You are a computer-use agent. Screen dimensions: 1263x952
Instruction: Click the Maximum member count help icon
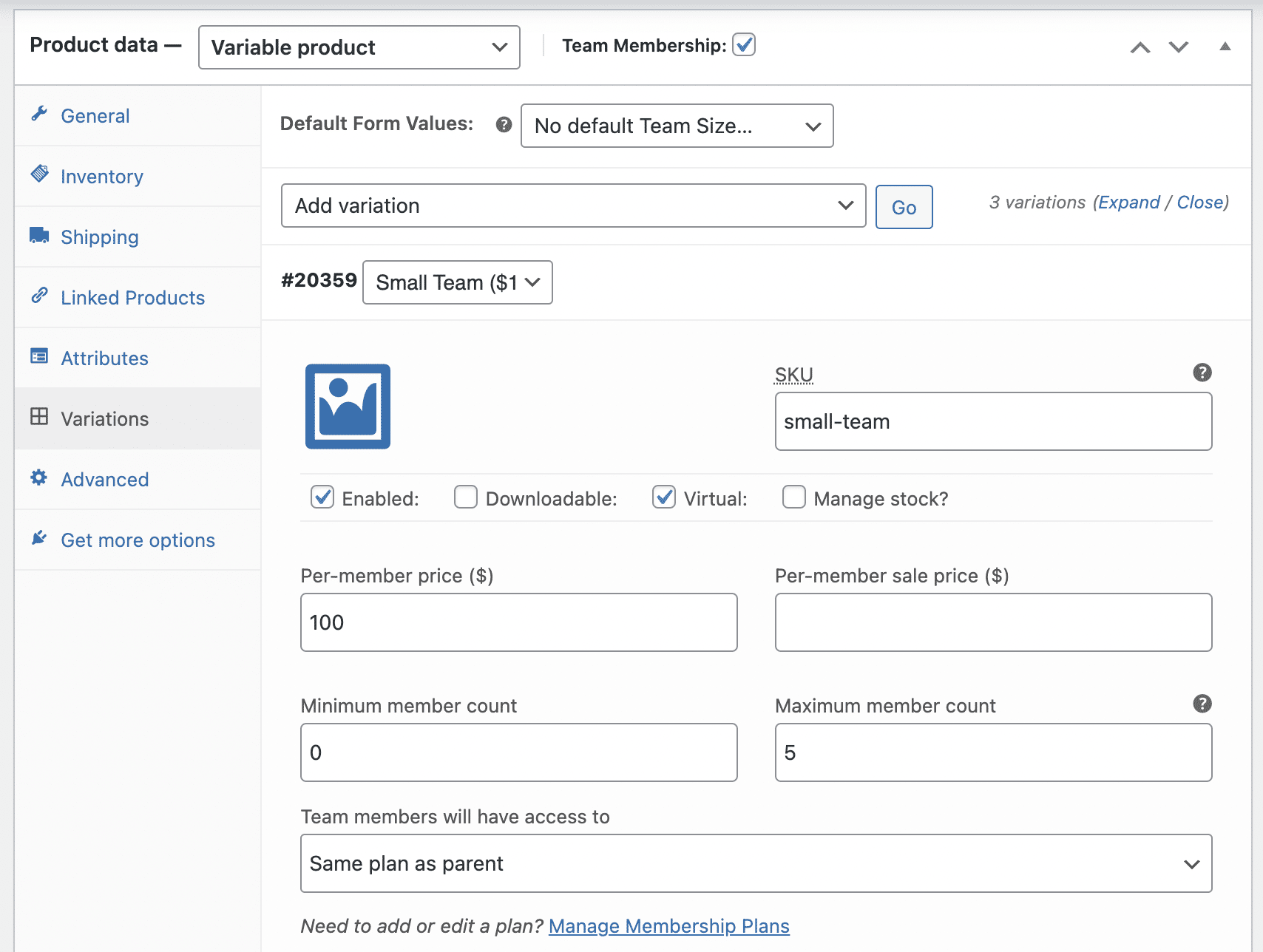pos(1202,704)
